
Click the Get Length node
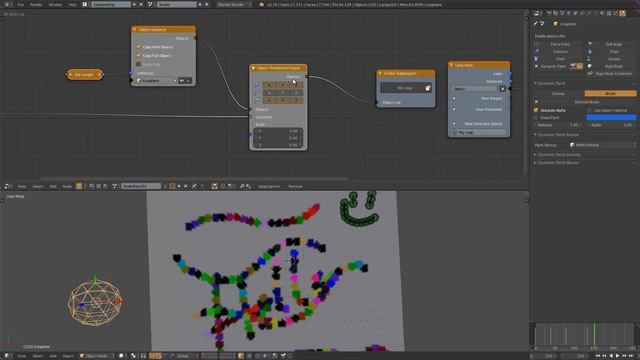[84, 74]
